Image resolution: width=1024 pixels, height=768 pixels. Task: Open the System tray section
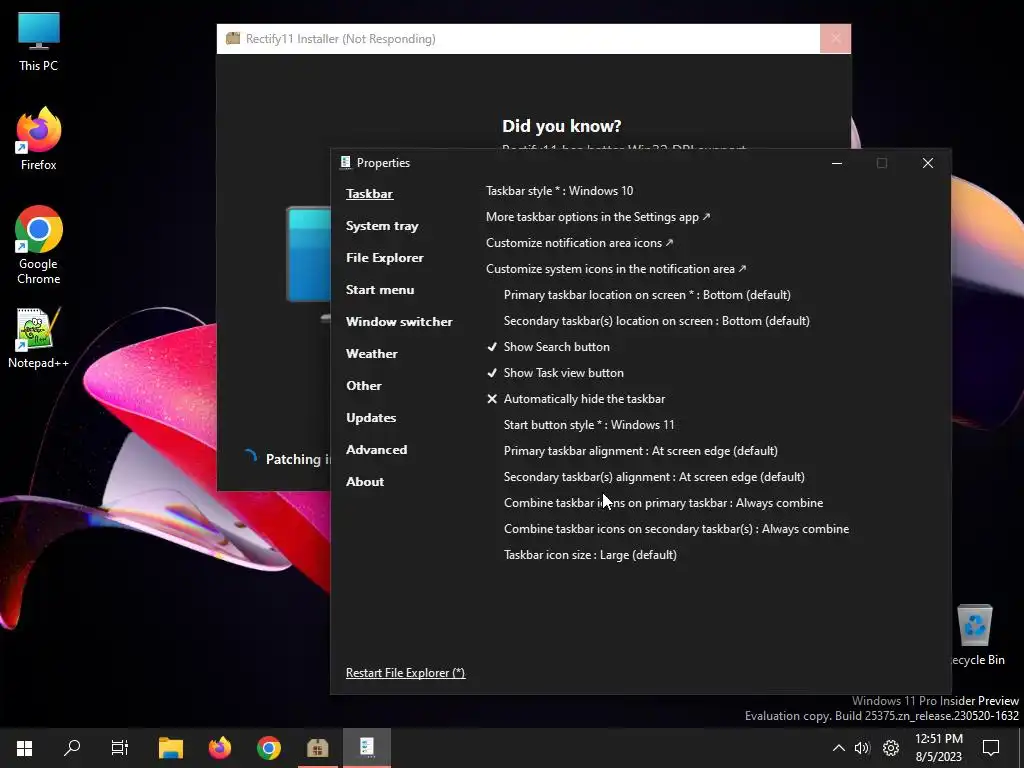(x=382, y=226)
